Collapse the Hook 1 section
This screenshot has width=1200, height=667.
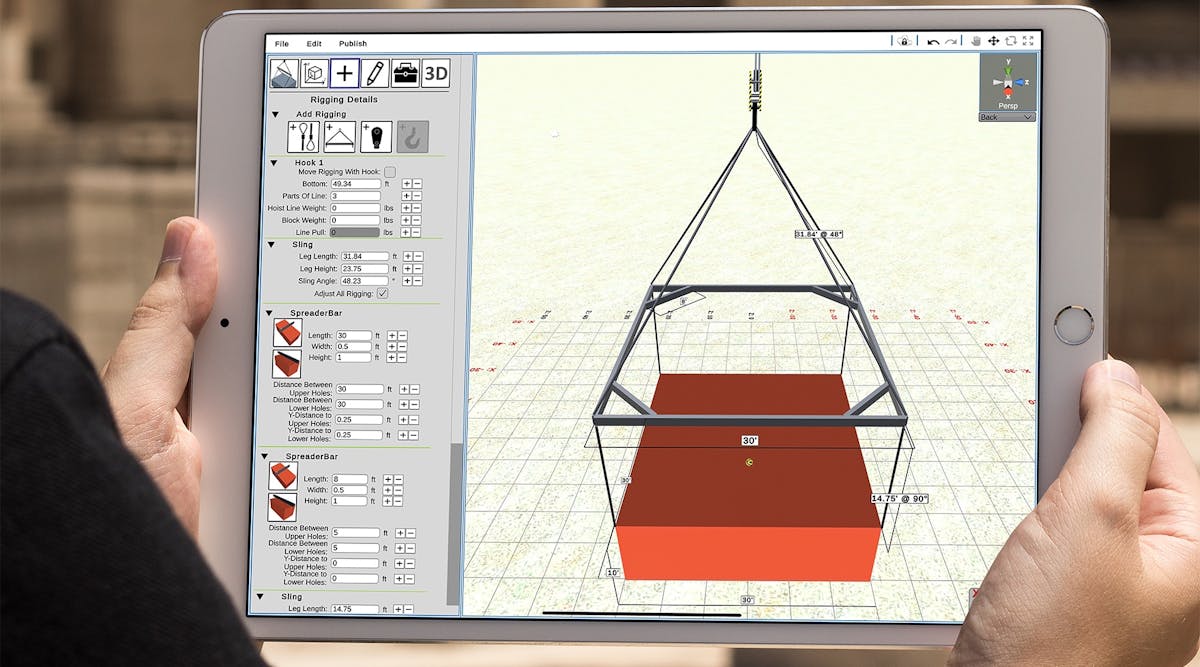(x=274, y=161)
